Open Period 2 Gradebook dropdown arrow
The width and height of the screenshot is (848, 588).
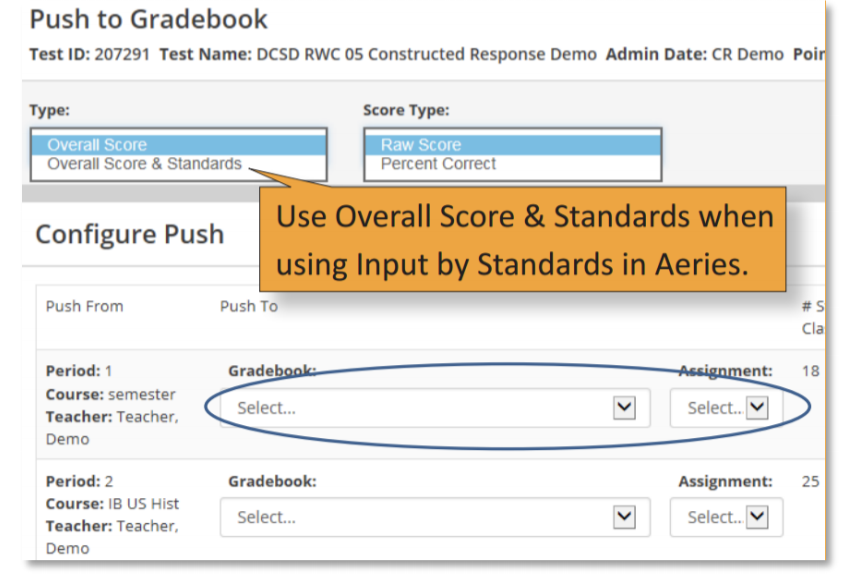(624, 517)
